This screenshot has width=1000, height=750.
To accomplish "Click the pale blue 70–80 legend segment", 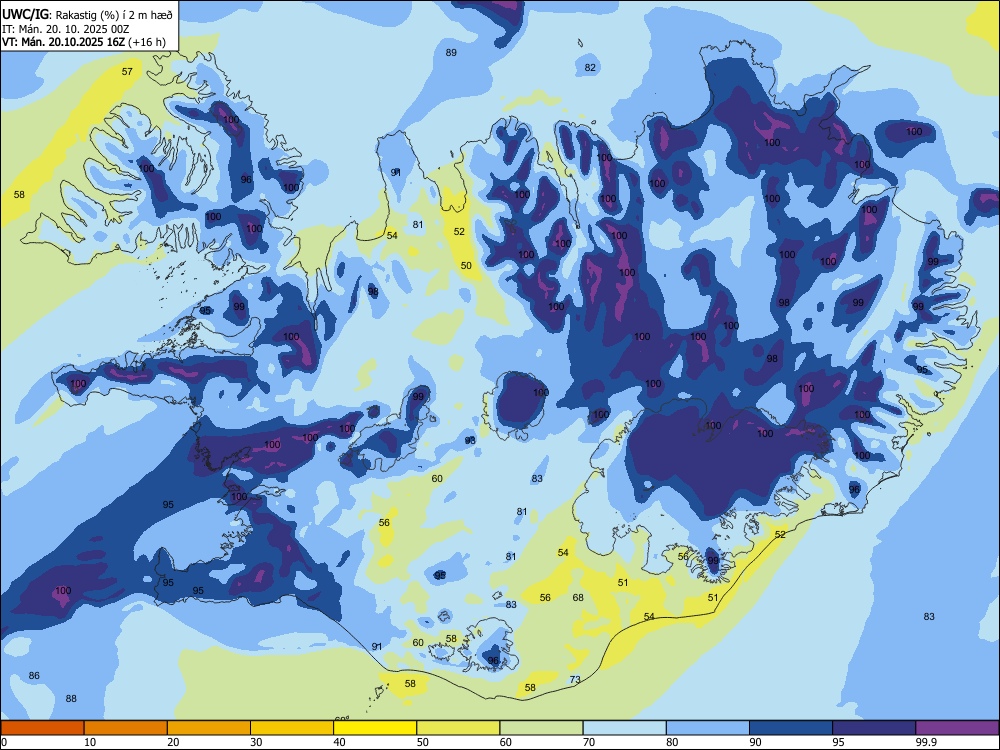I will 624,728.
